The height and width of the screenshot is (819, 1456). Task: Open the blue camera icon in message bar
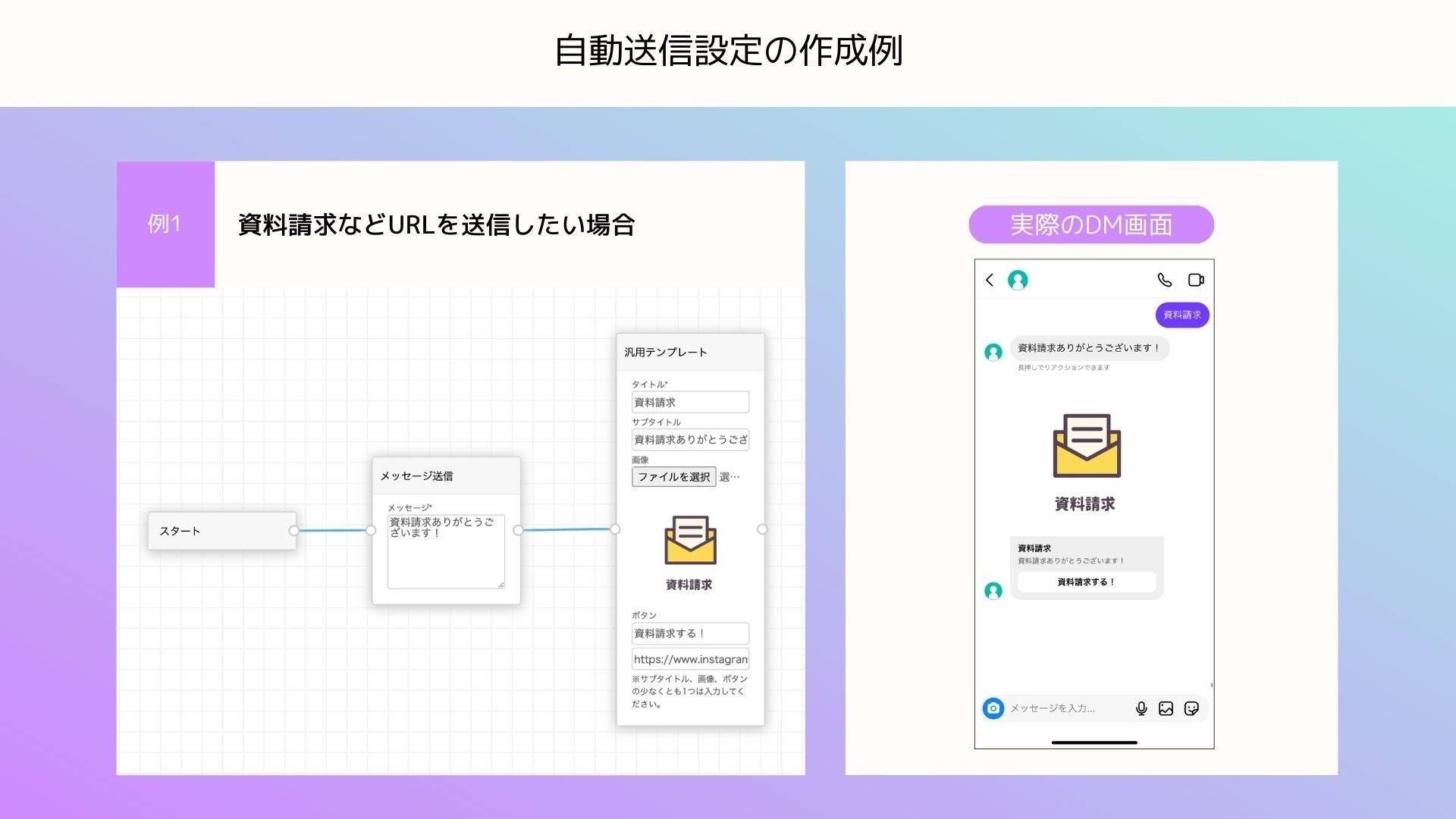993,708
